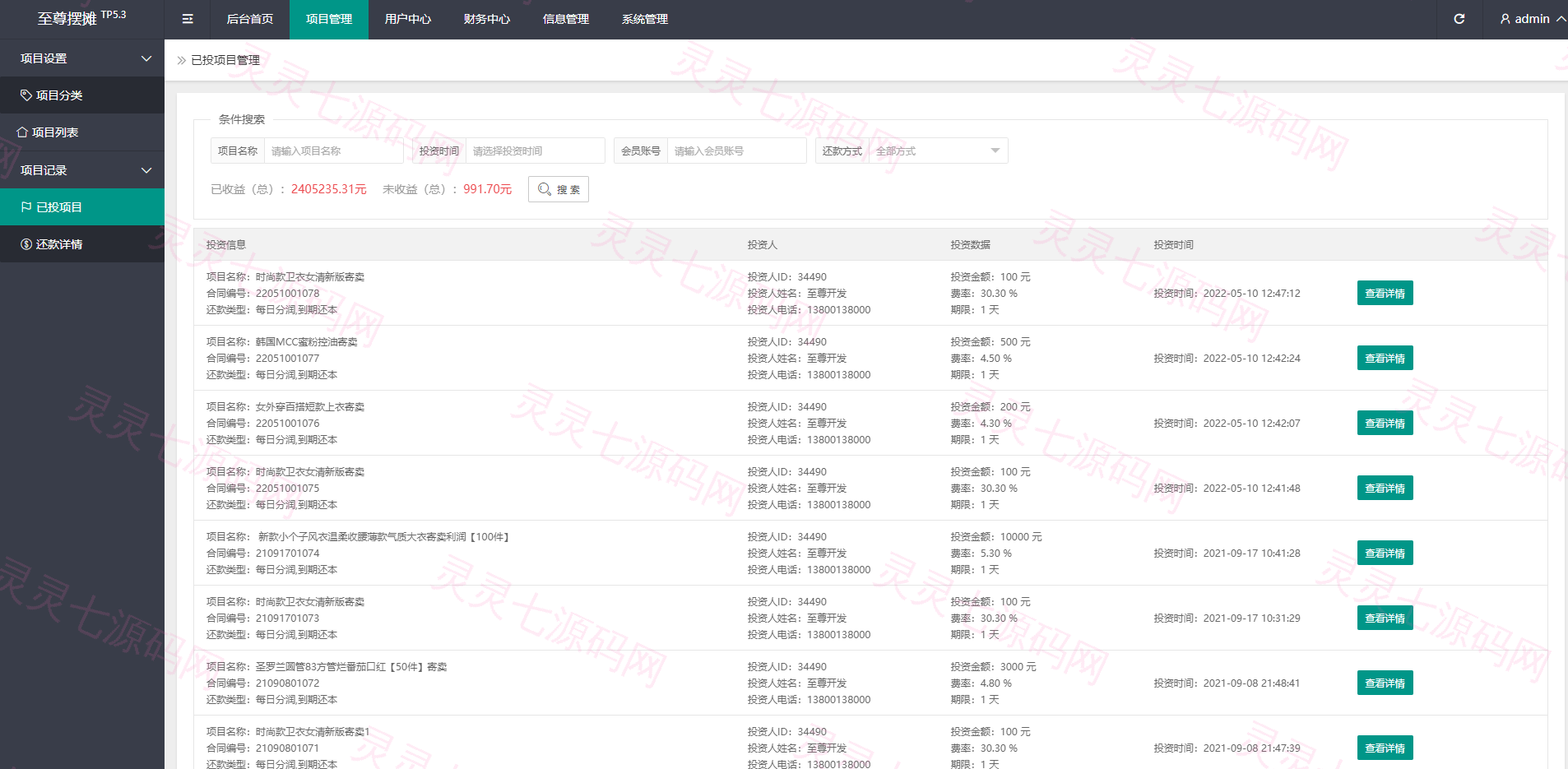Click the home icon beside 项目列表
Image resolution: width=1568 pixels, height=769 pixels.
pyautogui.click(x=23, y=132)
